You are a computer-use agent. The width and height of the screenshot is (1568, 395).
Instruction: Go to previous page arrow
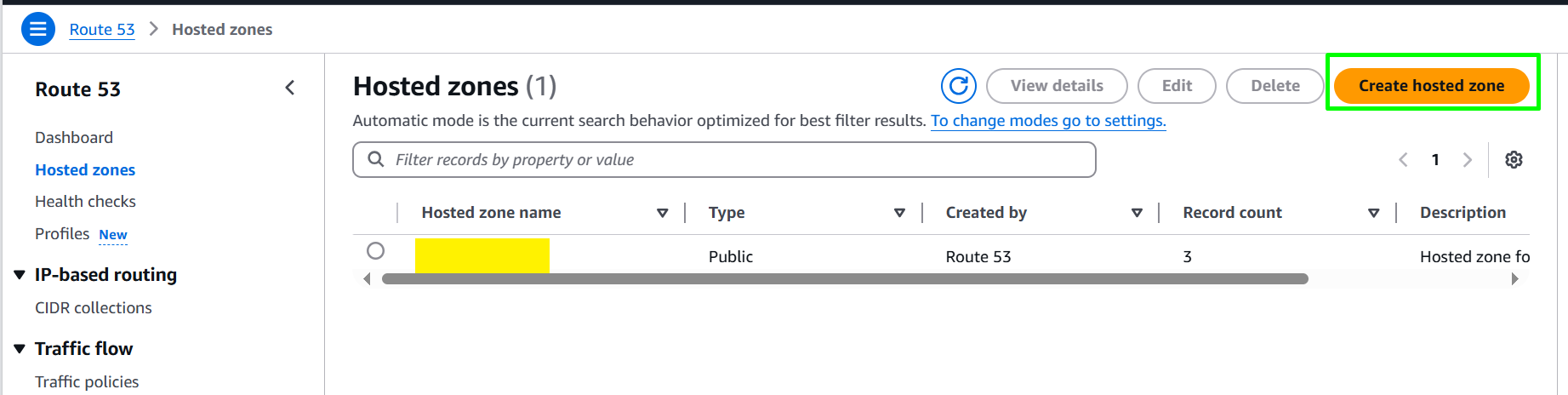pyautogui.click(x=1403, y=159)
